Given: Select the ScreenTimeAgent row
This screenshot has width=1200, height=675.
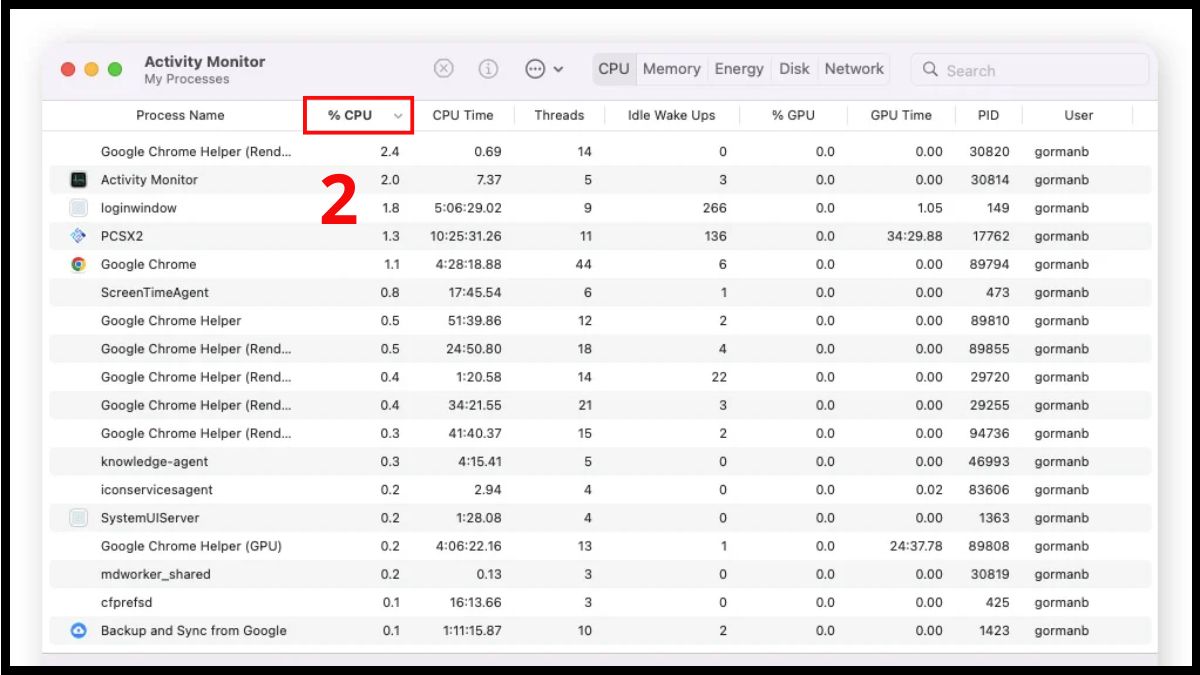Looking at the screenshot, I should coord(600,293).
